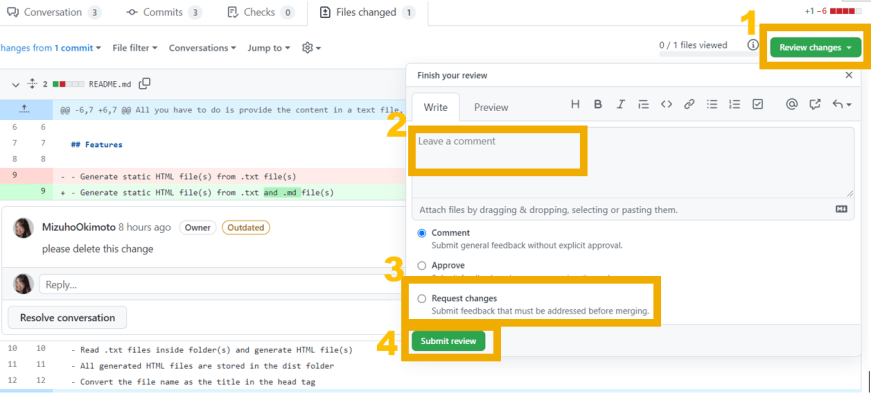880x396 pixels.
Task: Open the diff settings gear menu
Action: tap(311, 48)
